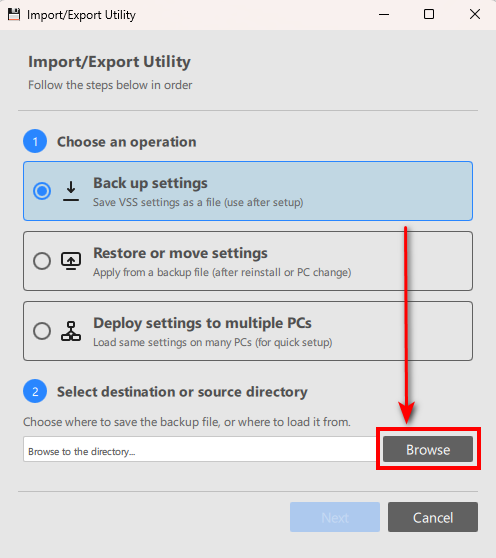Screen dimensions: 496x558
Task: Open the Browse directory button
Action: [428, 449]
